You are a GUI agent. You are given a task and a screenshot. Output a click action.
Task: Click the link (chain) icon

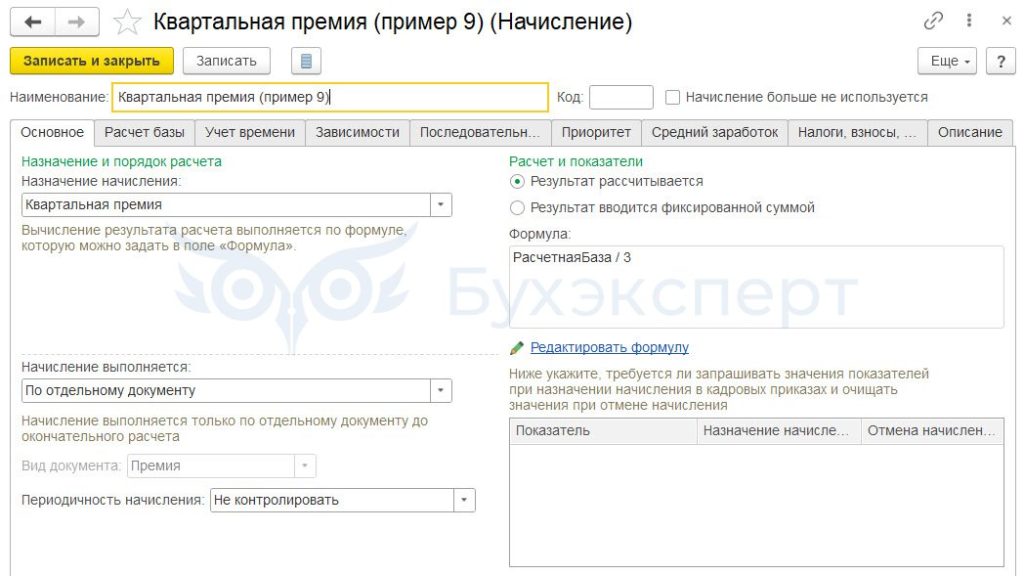pos(934,21)
